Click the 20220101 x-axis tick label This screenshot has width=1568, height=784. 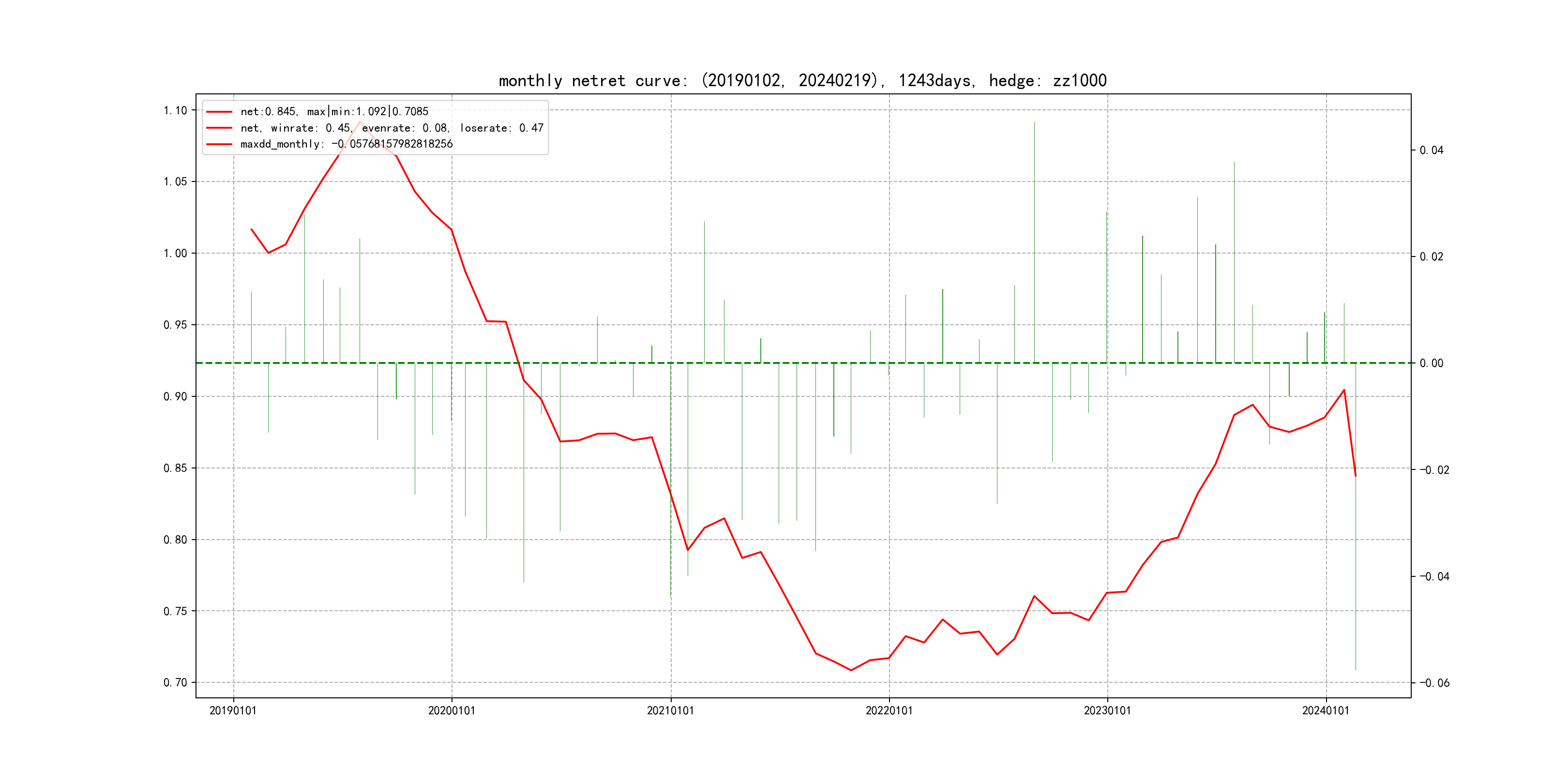pyautogui.click(x=889, y=710)
